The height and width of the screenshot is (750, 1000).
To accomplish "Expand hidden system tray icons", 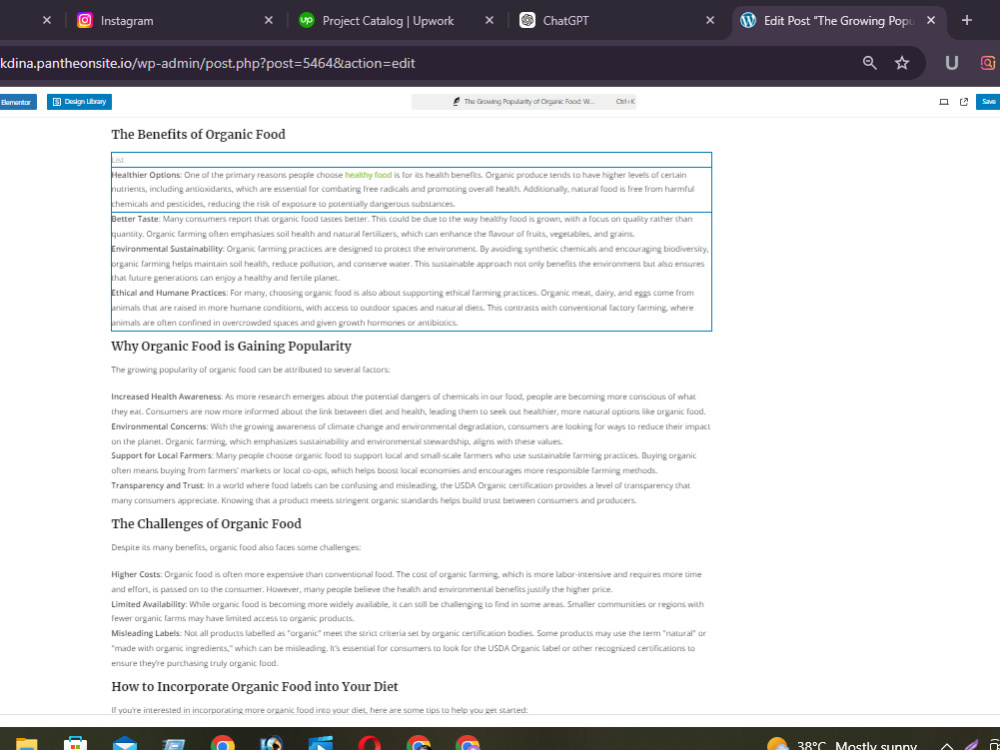I will tap(947, 746).
